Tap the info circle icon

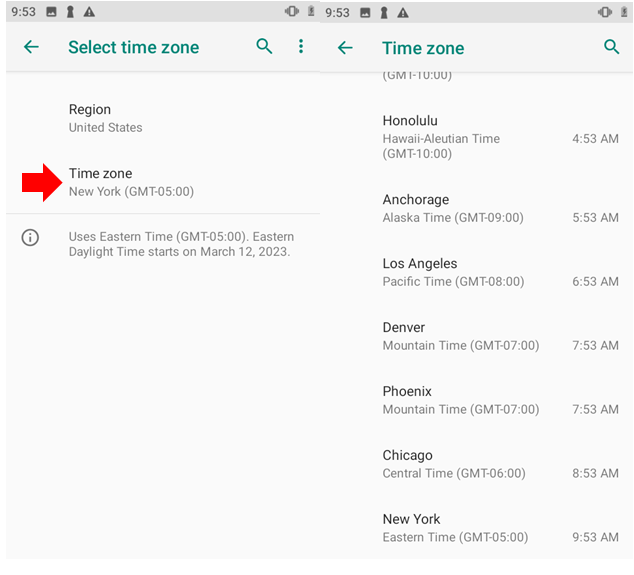click(x=30, y=237)
